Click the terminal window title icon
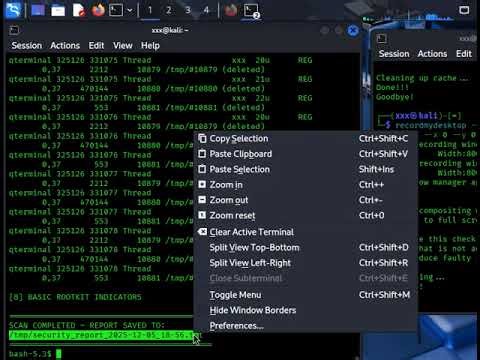480x360 pixels. pos(14,30)
